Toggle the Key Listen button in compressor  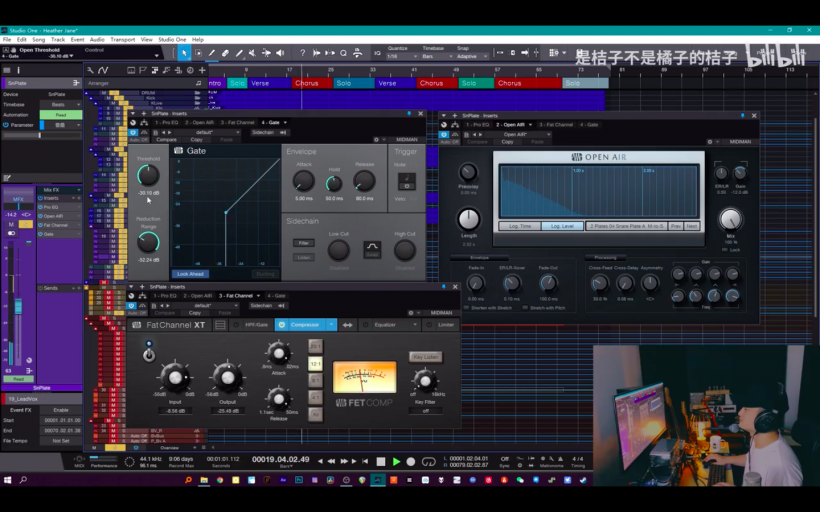425,357
